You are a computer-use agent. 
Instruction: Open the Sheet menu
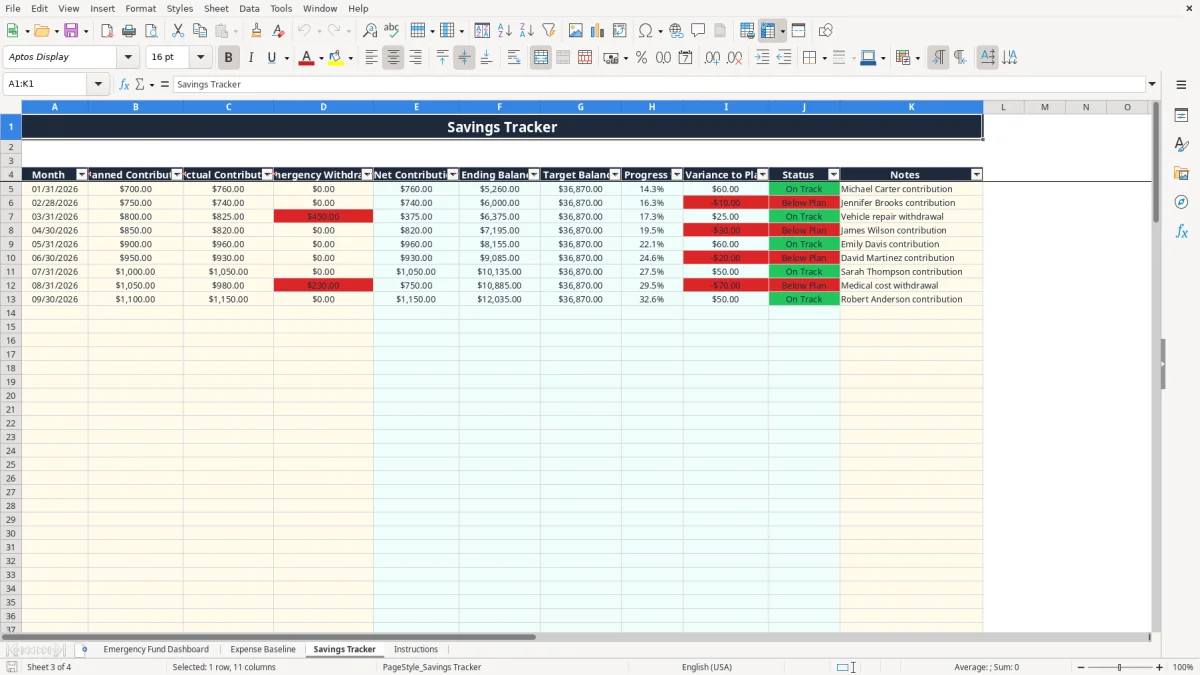(216, 8)
